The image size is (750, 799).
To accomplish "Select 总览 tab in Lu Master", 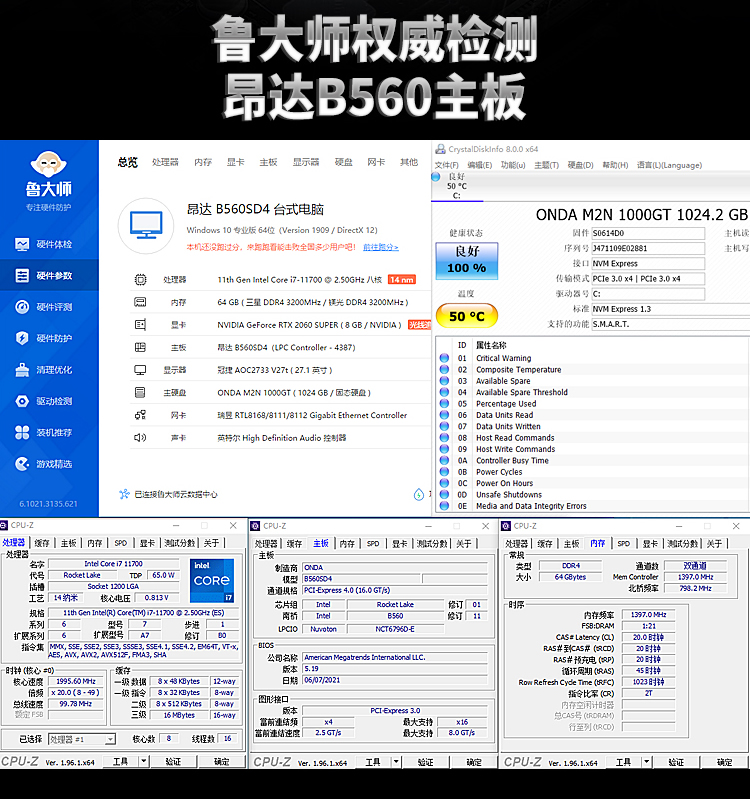I will pos(127,162).
